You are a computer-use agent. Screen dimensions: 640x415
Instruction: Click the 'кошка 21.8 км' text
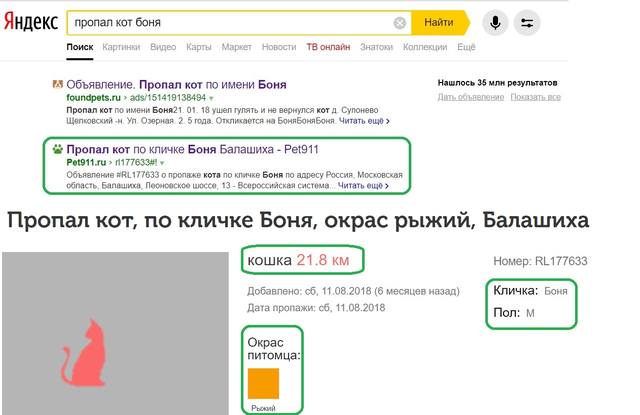[x=298, y=260]
